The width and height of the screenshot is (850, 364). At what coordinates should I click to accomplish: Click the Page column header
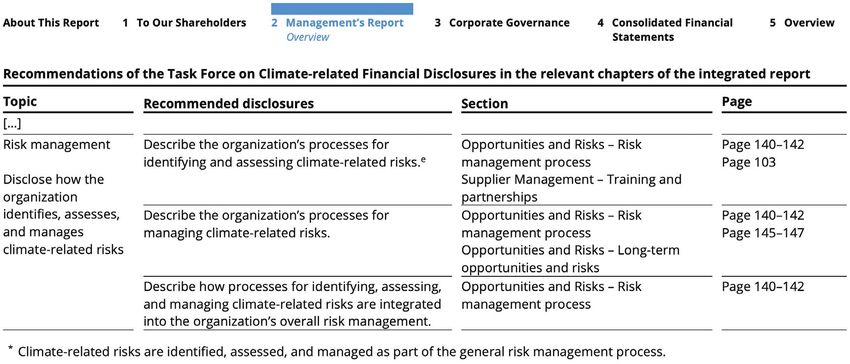click(x=737, y=102)
